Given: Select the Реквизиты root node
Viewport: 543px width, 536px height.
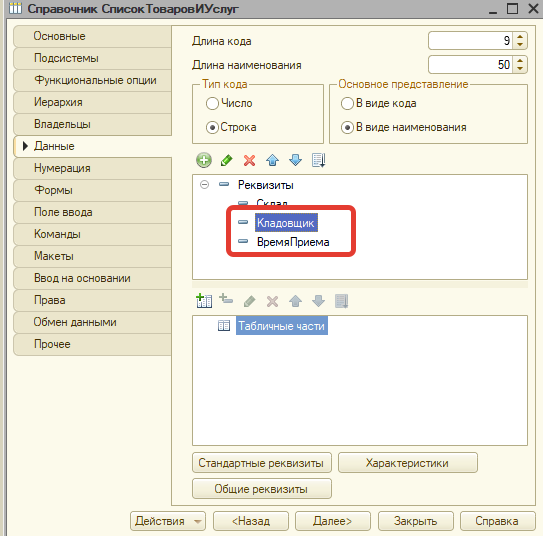Looking at the screenshot, I should (266, 185).
